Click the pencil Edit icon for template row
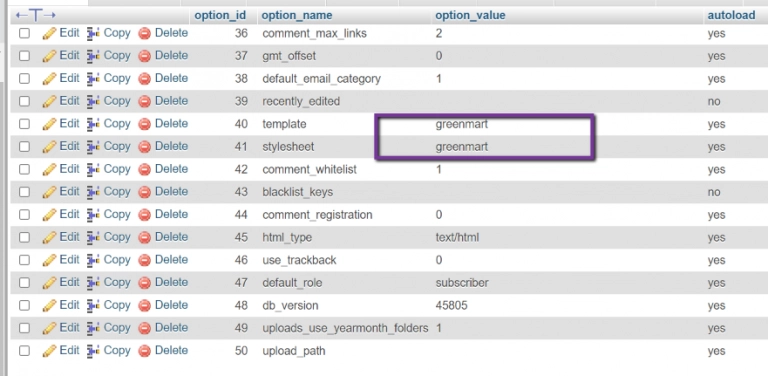Viewport: 768px width, 376px height. (x=49, y=124)
